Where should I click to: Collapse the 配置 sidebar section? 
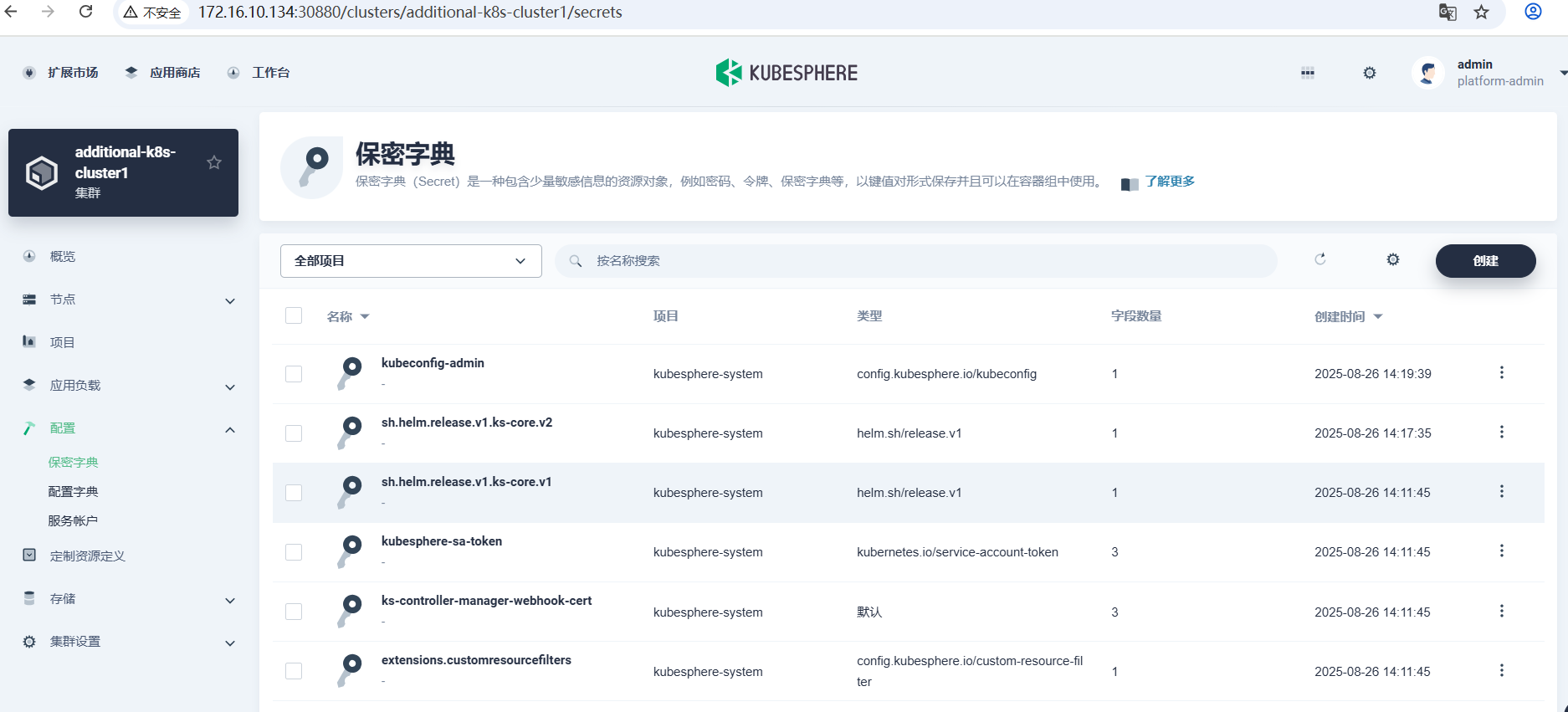(x=230, y=430)
